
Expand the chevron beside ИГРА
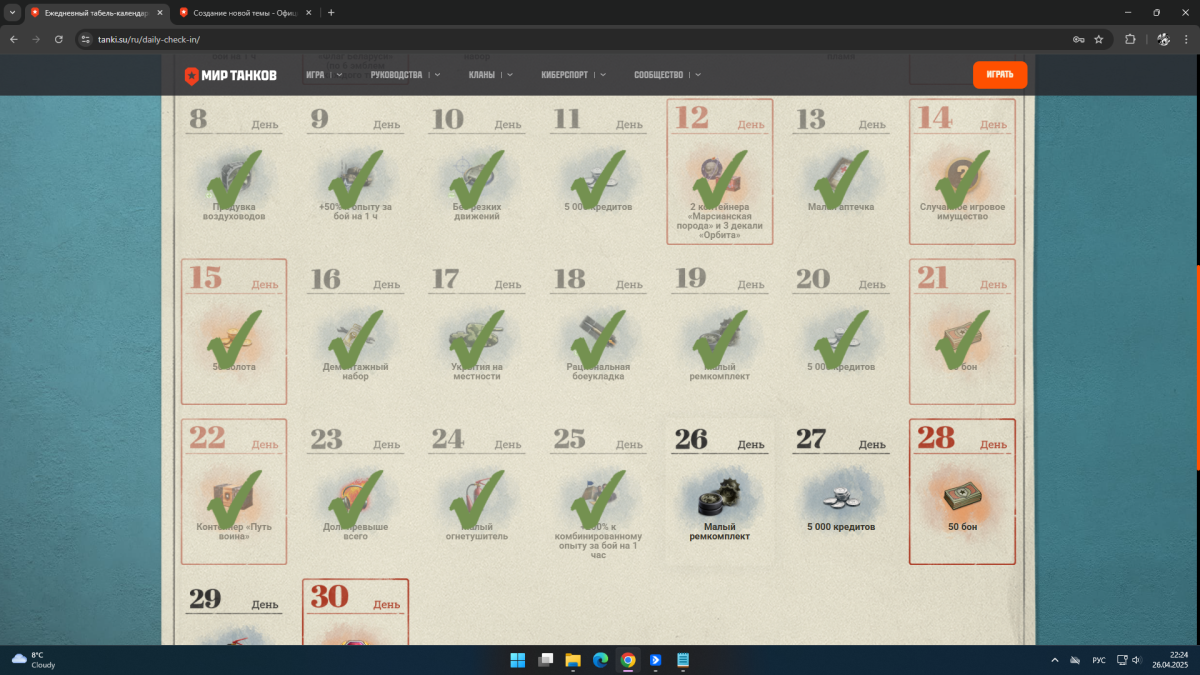pyautogui.click(x=340, y=75)
